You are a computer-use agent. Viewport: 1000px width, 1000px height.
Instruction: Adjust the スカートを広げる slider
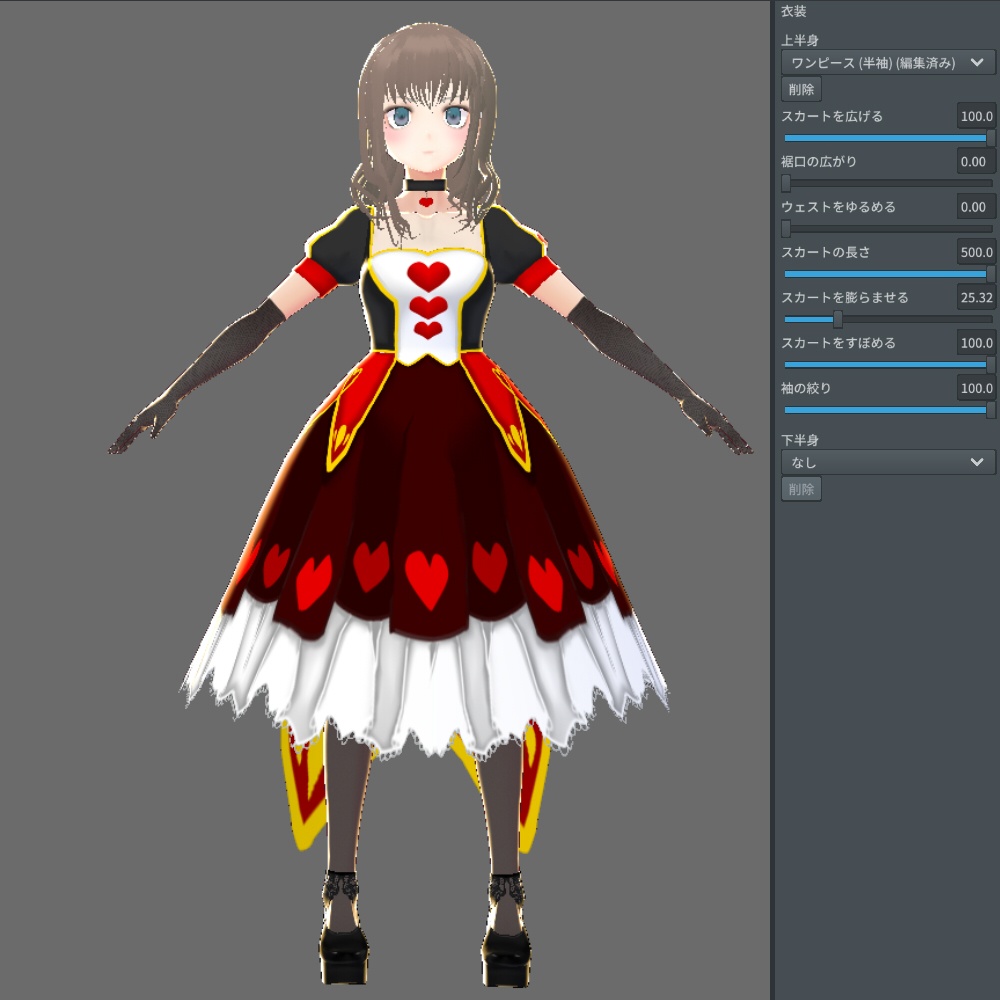click(x=888, y=138)
